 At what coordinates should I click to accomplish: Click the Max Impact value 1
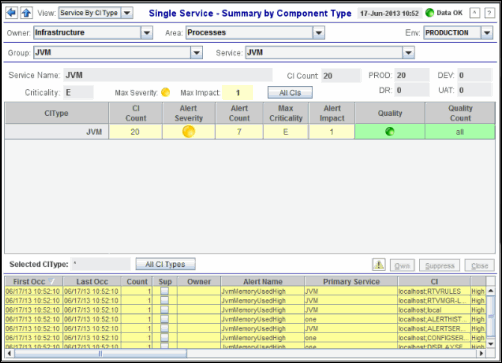pos(237,92)
